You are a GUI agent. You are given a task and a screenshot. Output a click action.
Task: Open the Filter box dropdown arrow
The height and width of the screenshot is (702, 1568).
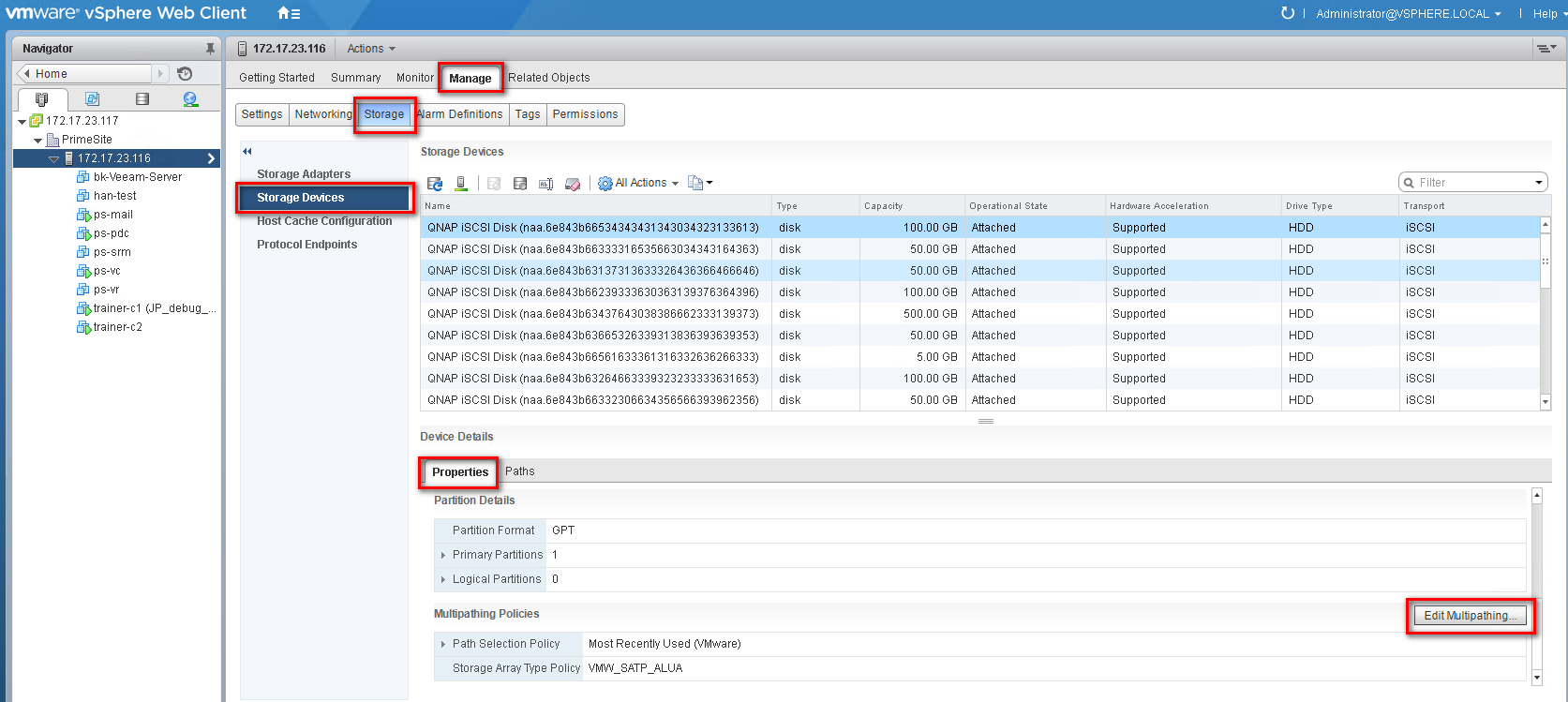[1538, 183]
